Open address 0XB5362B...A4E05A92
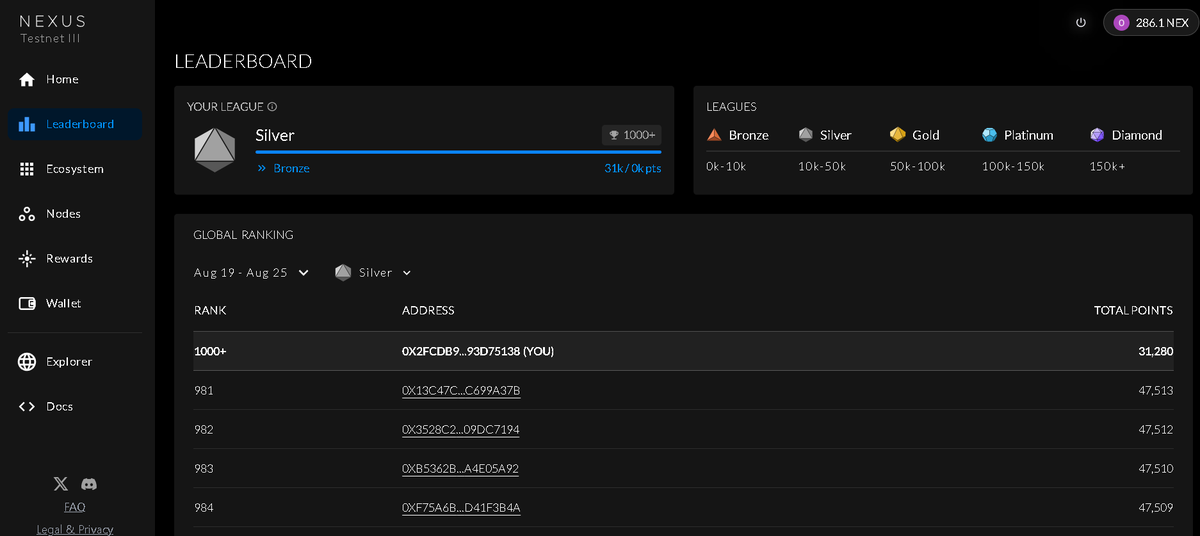 click(460, 468)
